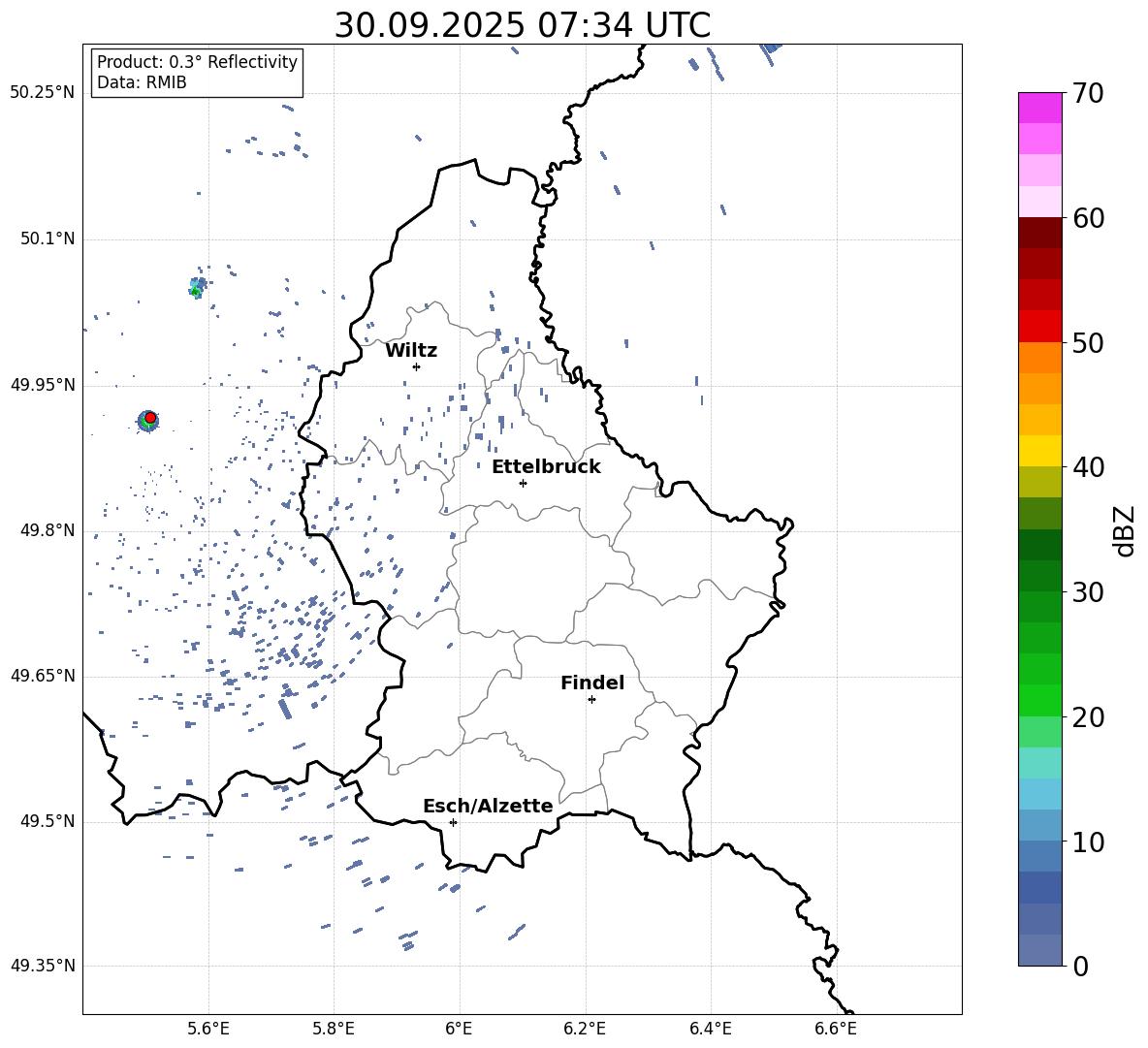Click the Product: 0.3° Reflectivity text
The image size is (1148, 1048).
tap(197, 62)
